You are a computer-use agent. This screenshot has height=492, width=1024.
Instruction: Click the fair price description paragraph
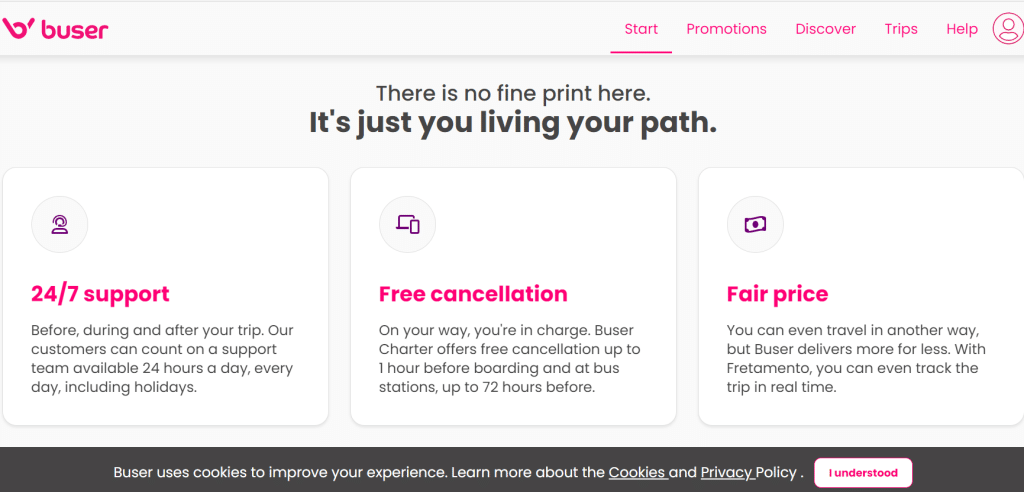point(856,358)
